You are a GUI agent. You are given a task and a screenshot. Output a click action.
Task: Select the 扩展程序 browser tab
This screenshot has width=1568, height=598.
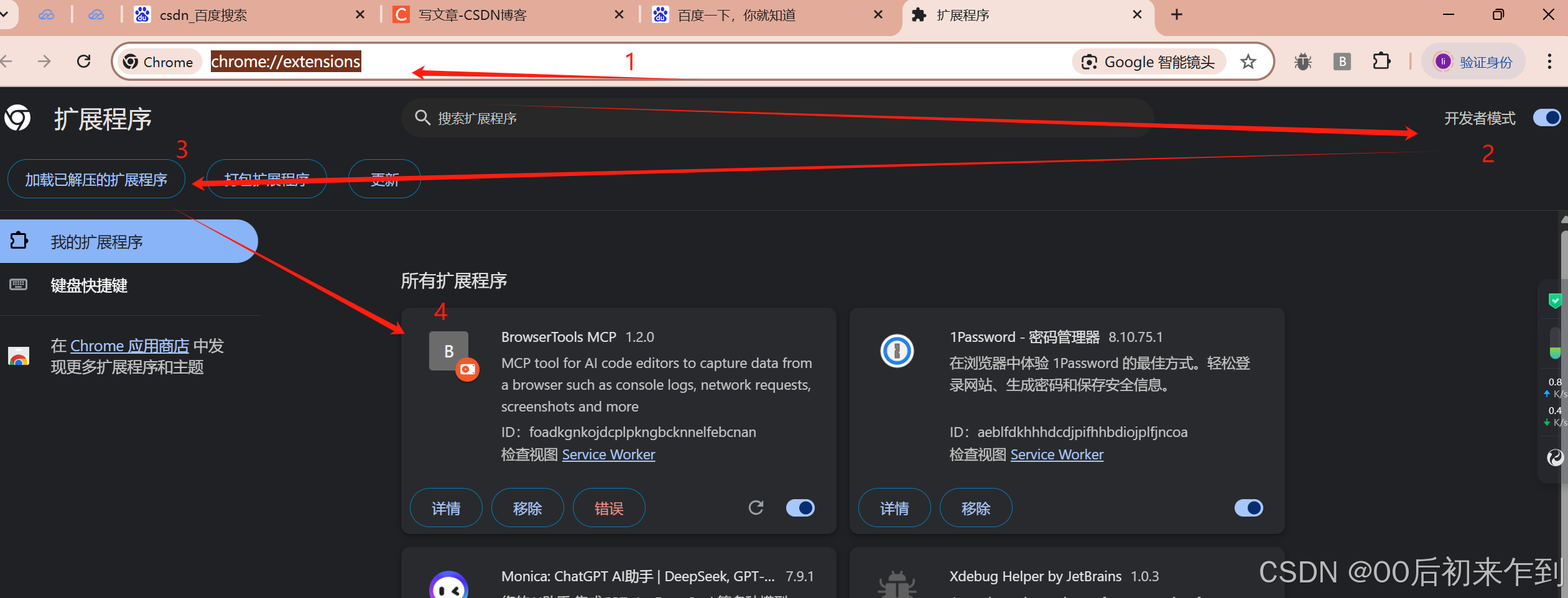[1026, 15]
